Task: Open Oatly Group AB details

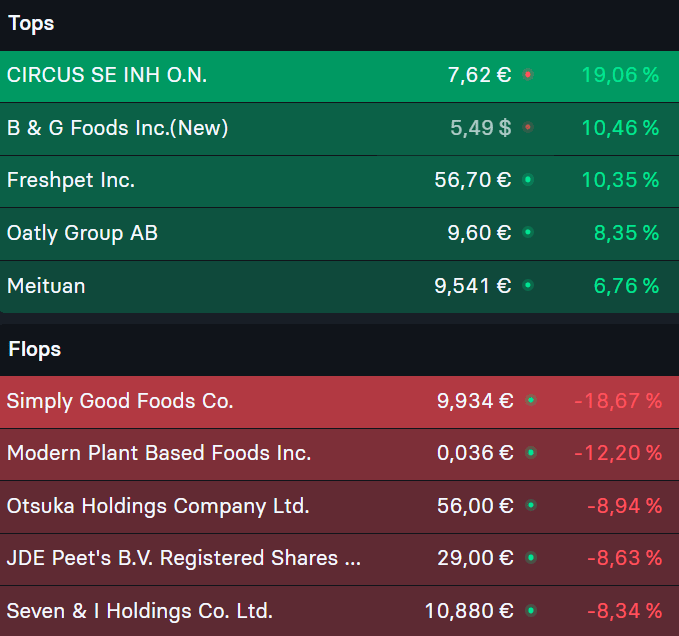Action: [340, 234]
